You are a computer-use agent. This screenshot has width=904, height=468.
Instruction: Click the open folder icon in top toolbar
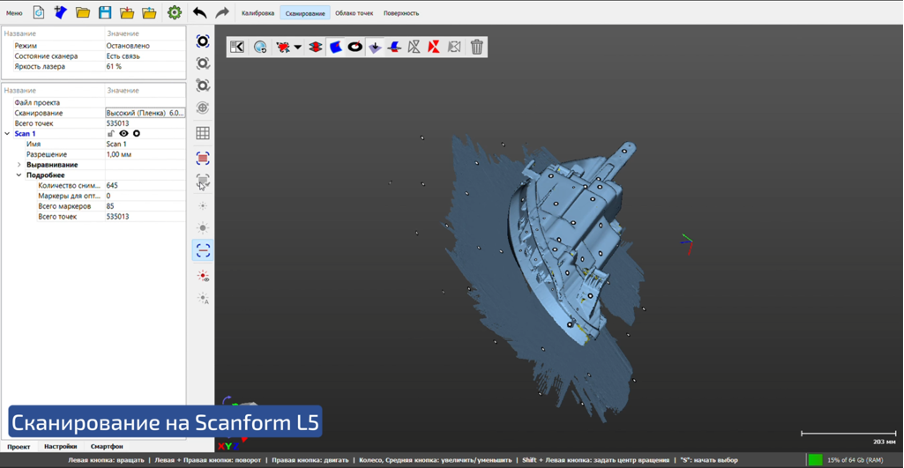(83, 13)
